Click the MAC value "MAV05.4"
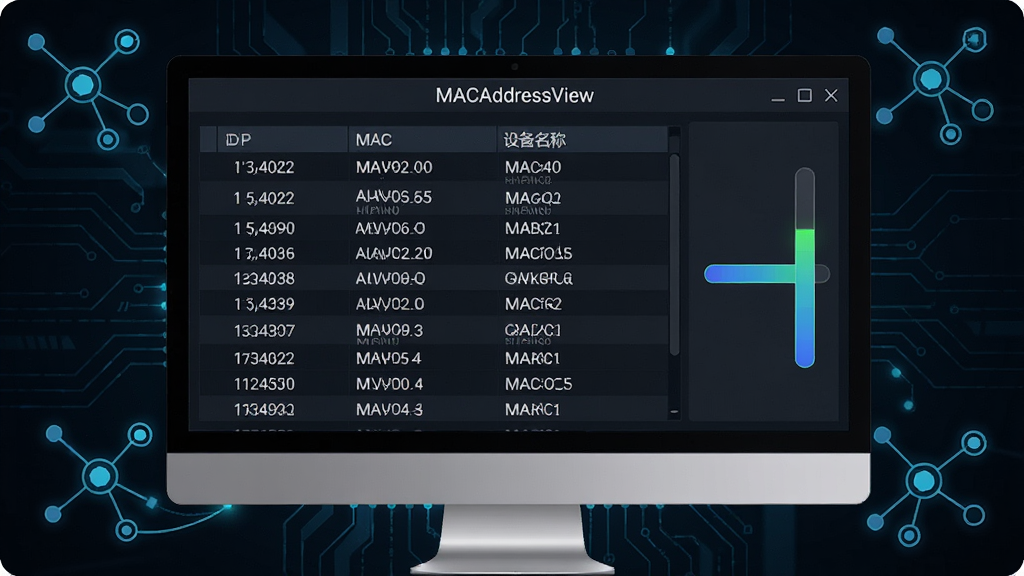The width and height of the screenshot is (1024, 576). tap(389, 359)
